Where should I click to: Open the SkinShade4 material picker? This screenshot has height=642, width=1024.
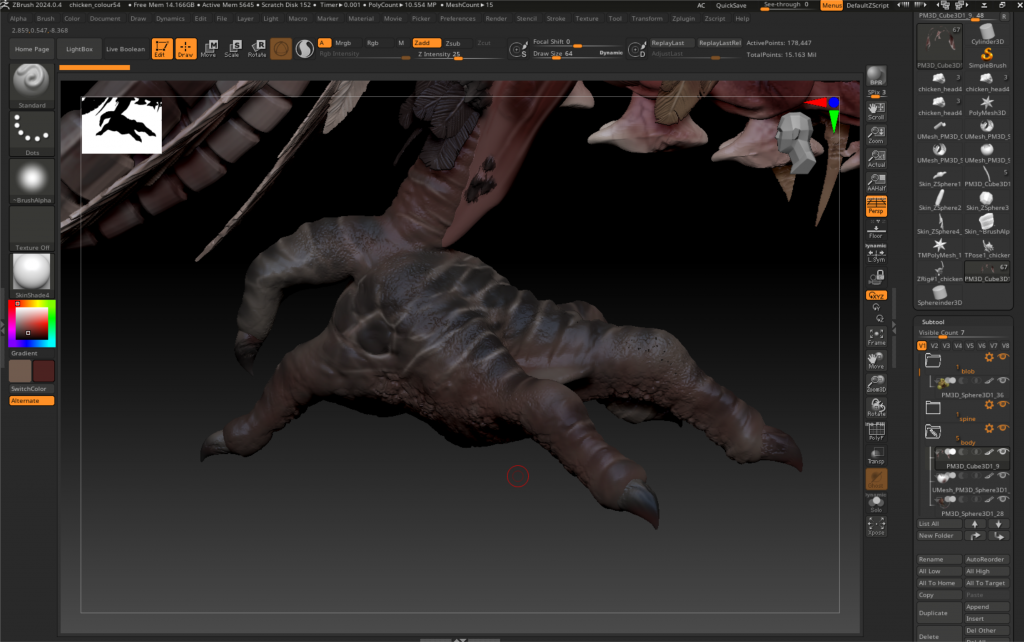[x=32, y=275]
